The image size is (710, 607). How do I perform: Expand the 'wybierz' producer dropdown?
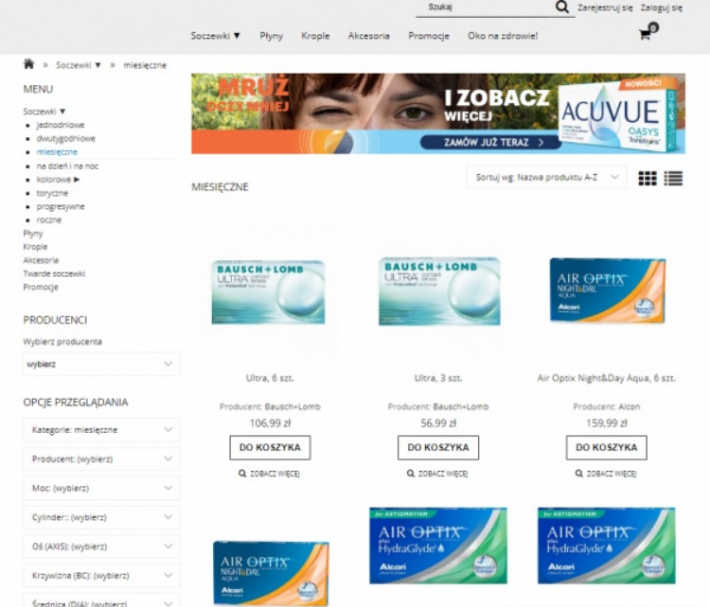tap(101, 364)
